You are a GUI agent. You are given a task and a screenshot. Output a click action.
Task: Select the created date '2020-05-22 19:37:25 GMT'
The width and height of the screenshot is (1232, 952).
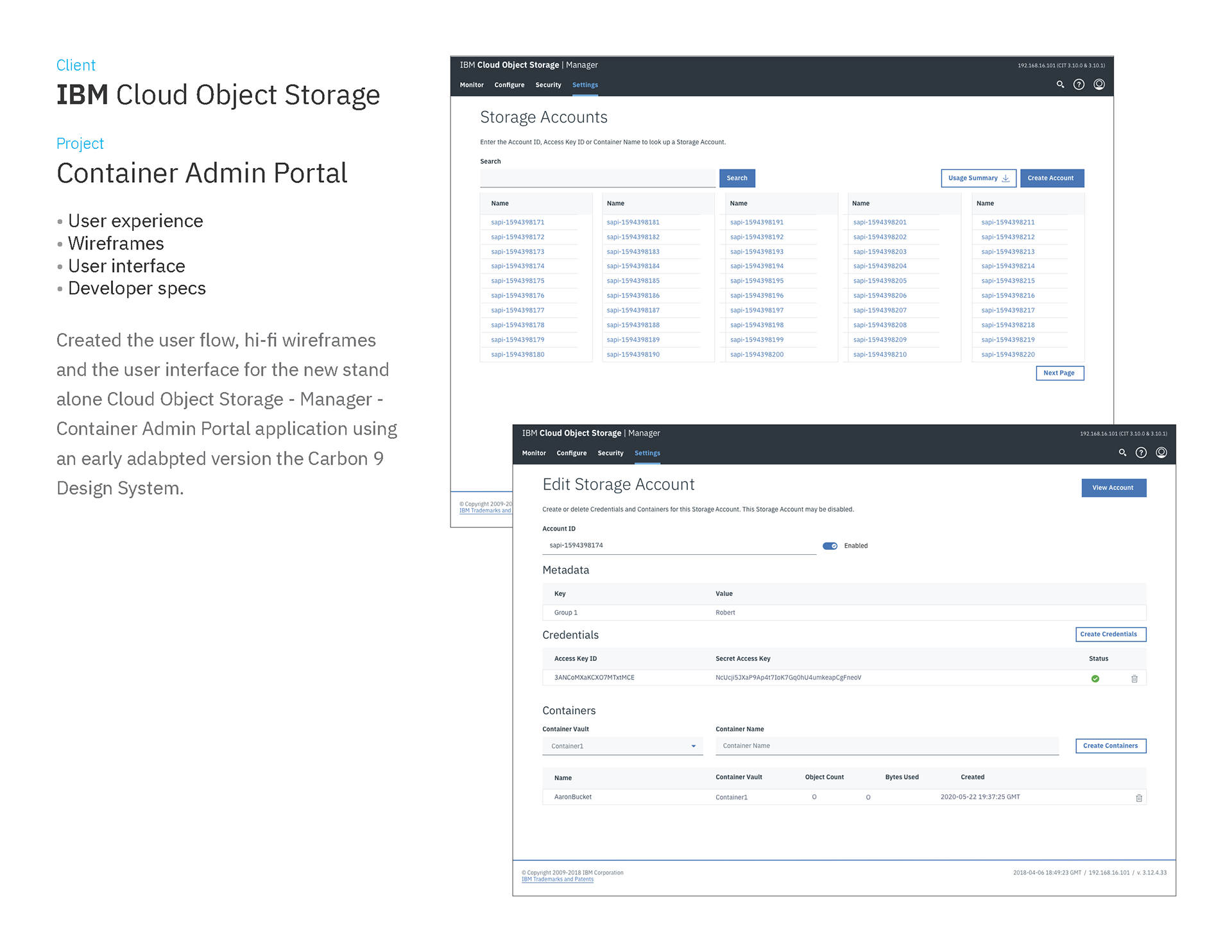click(980, 797)
